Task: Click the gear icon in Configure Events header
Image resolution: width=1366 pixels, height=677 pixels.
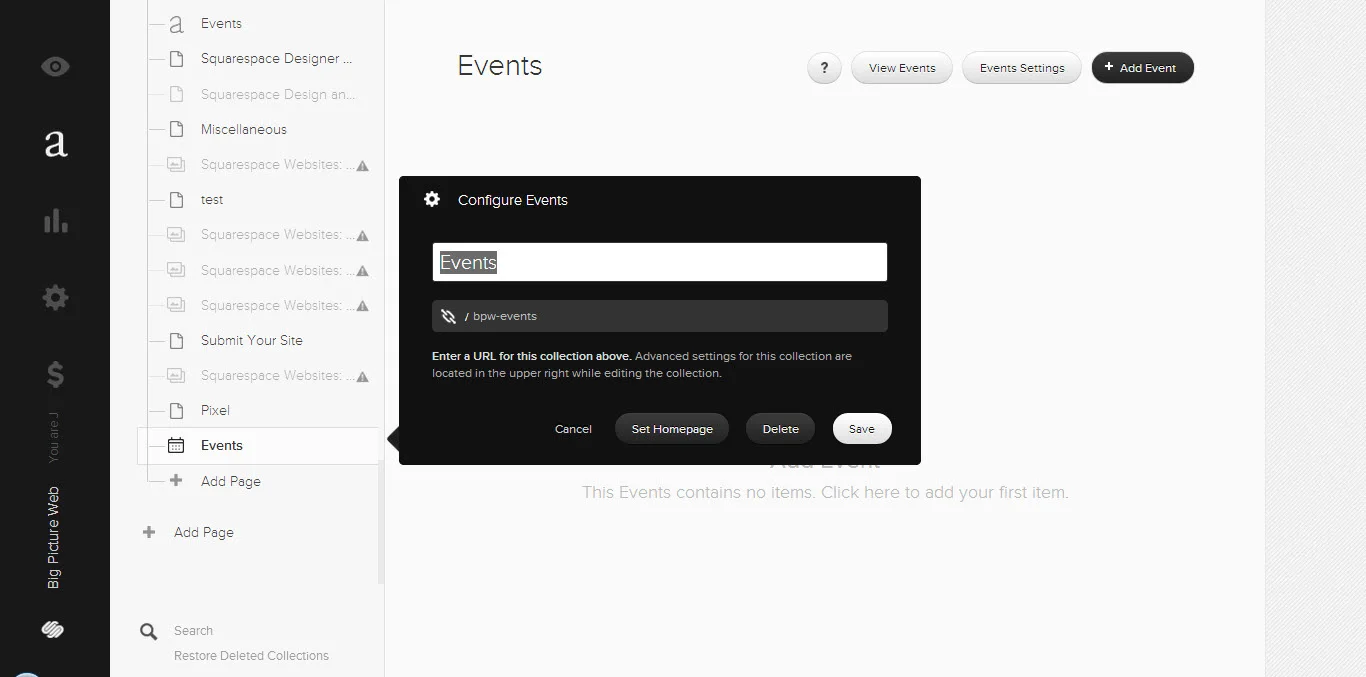Action: (x=431, y=199)
